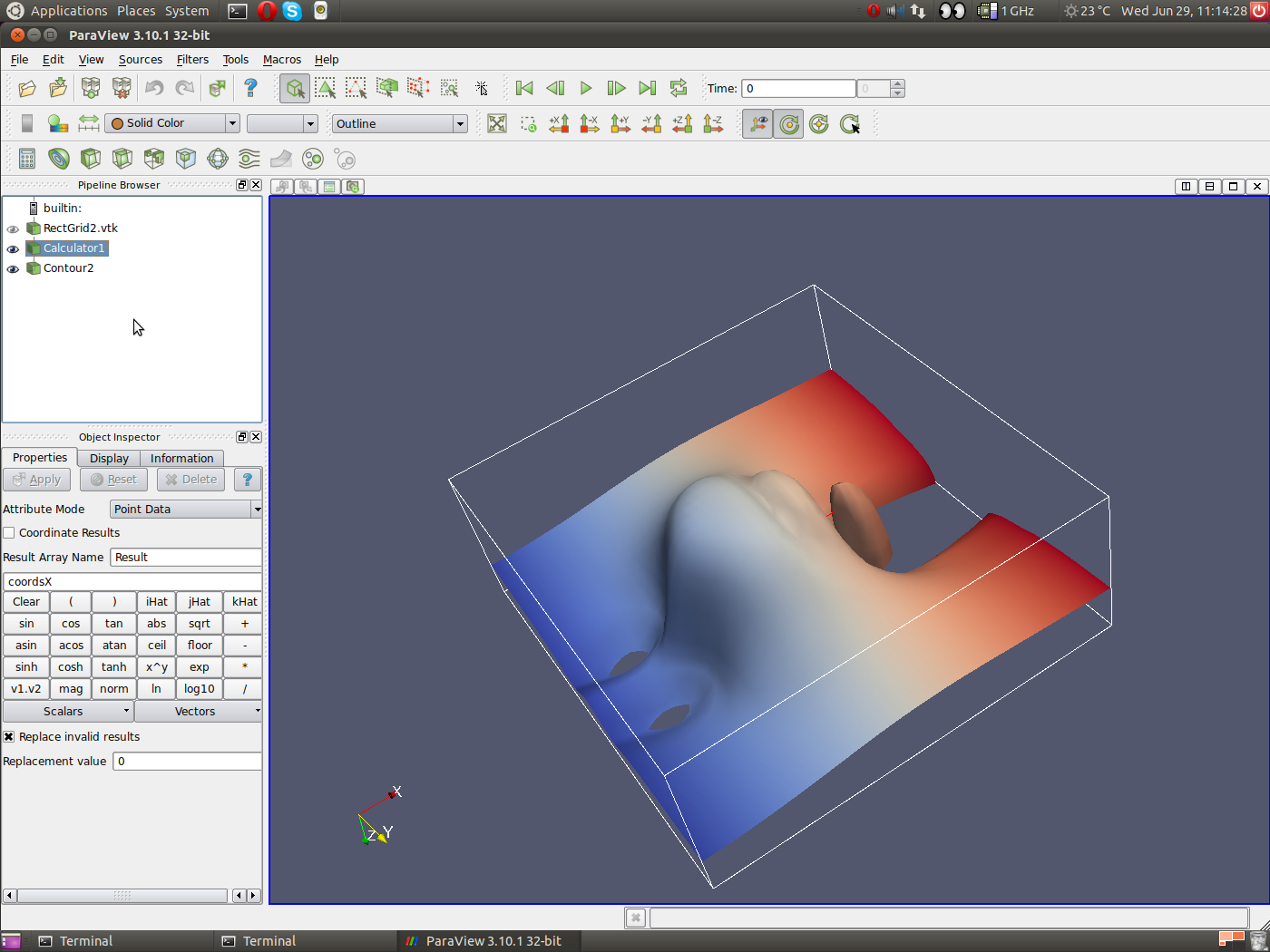
Task: Click the Rescale to data range icon
Action: [89, 123]
